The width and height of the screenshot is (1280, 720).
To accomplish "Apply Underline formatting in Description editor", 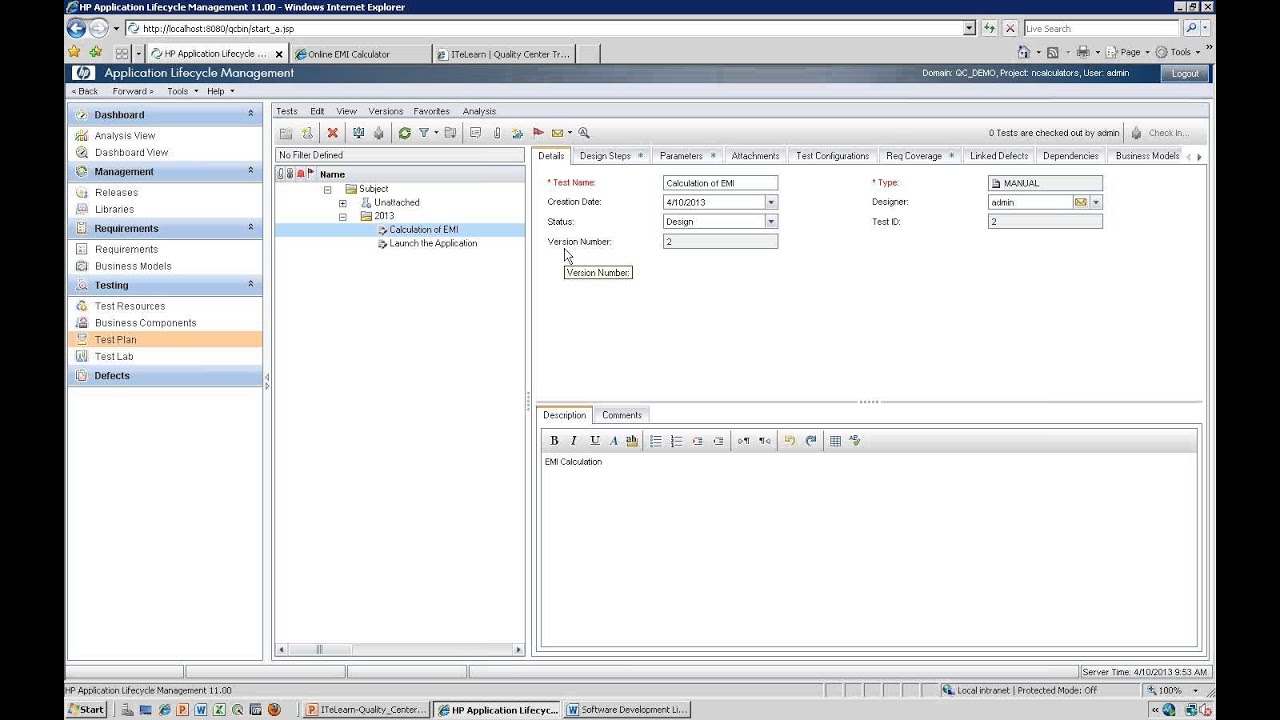I will [x=595, y=440].
